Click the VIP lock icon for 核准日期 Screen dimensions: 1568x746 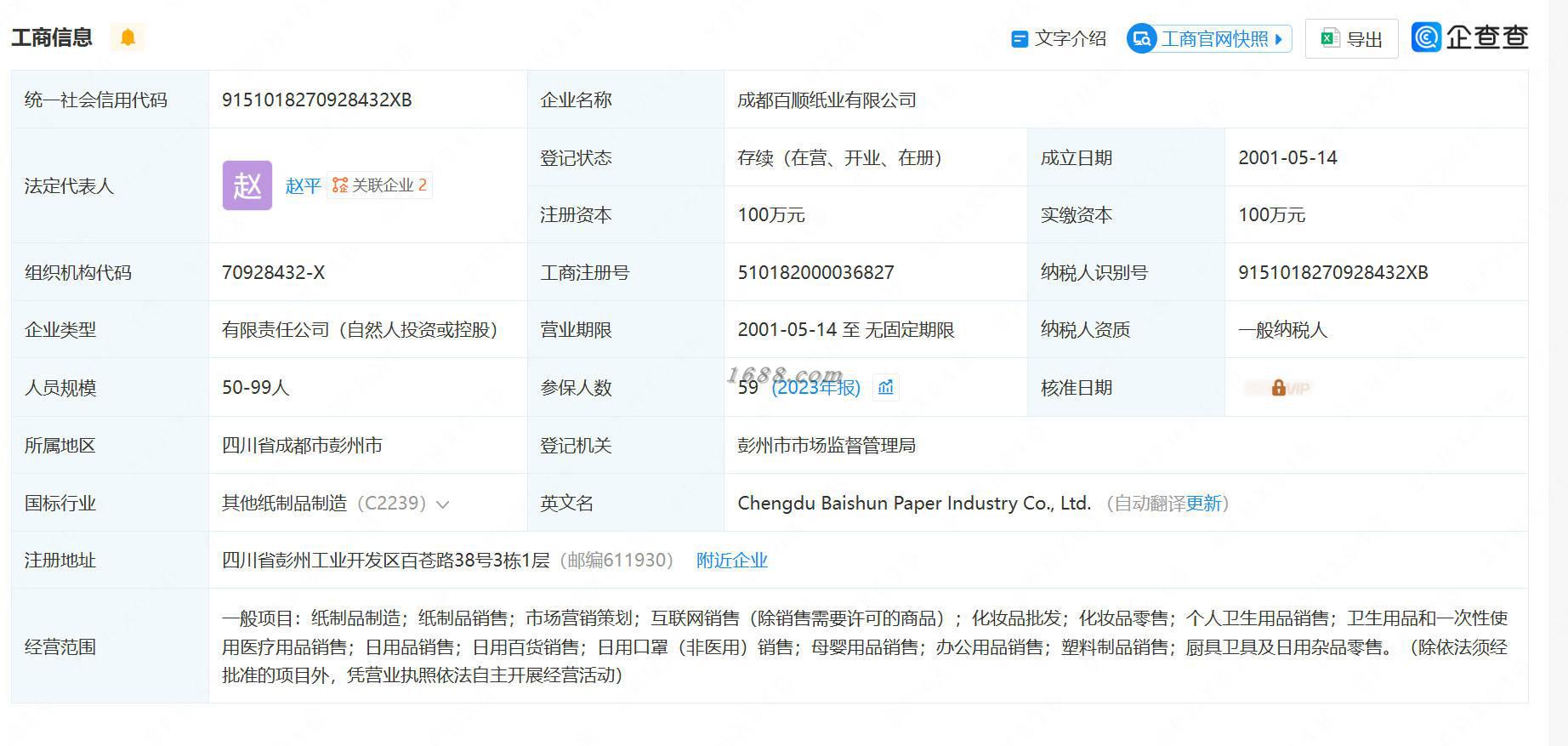tap(1278, 388)
